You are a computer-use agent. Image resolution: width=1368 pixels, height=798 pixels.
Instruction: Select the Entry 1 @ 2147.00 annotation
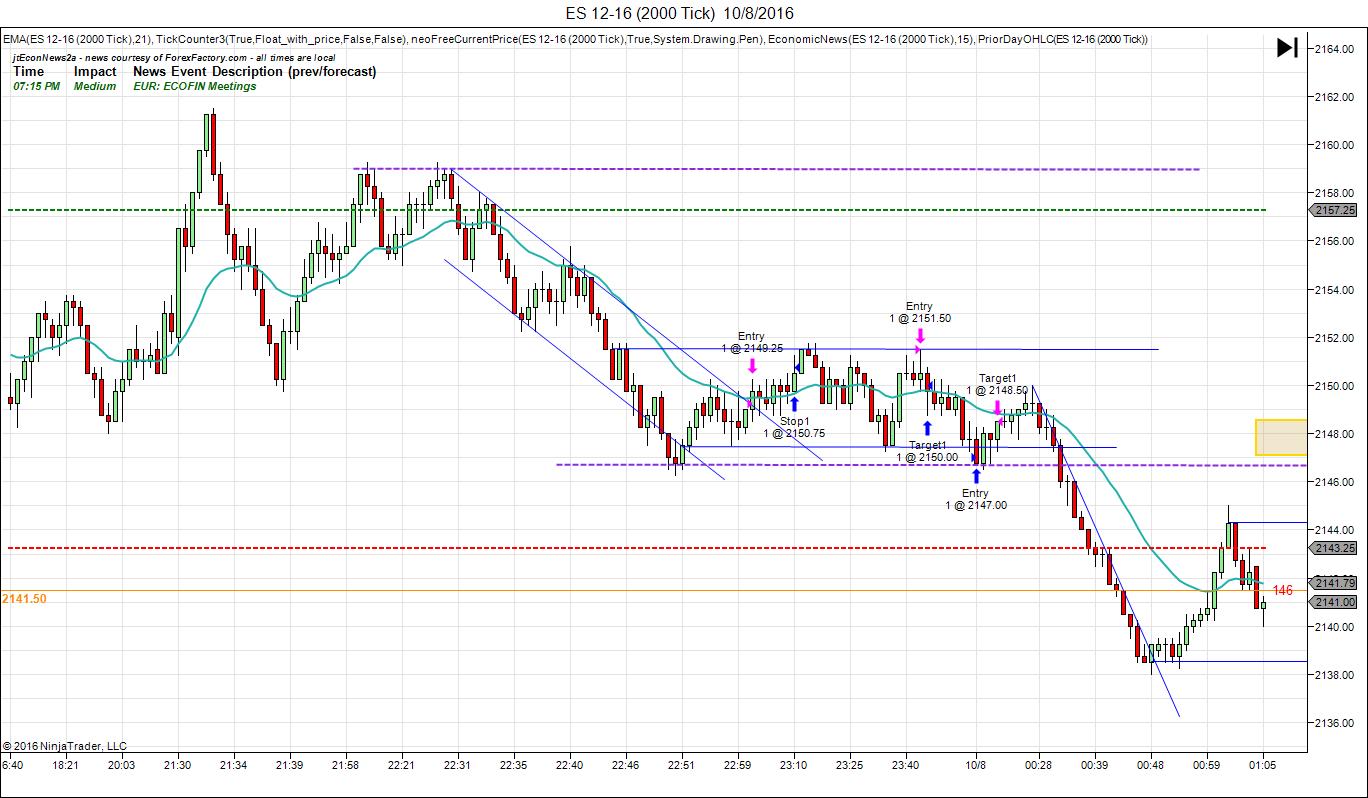(976, 499)
